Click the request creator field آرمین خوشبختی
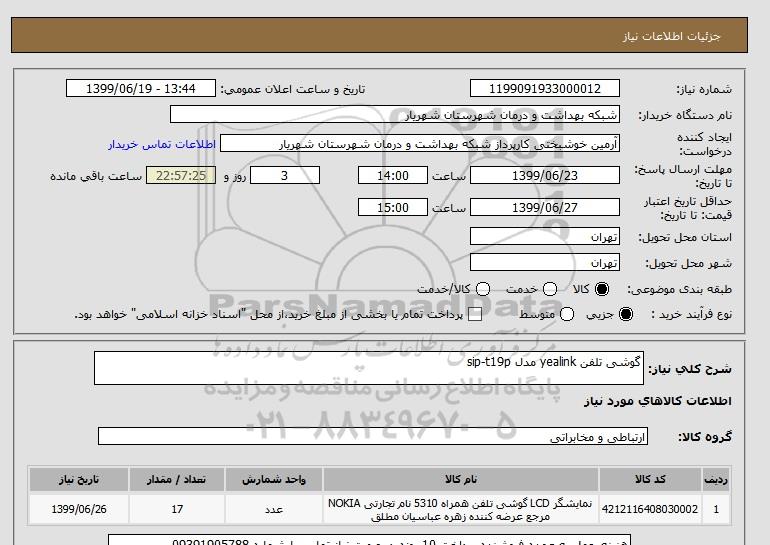This screenshot has height=545, width=770. pyautogui.click(x=420, y=144)
